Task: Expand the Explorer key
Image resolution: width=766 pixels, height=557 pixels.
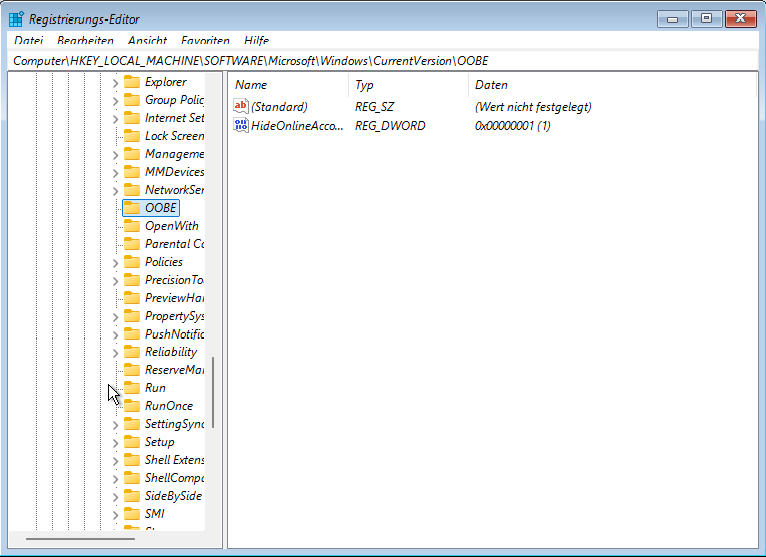Action: 115,83
